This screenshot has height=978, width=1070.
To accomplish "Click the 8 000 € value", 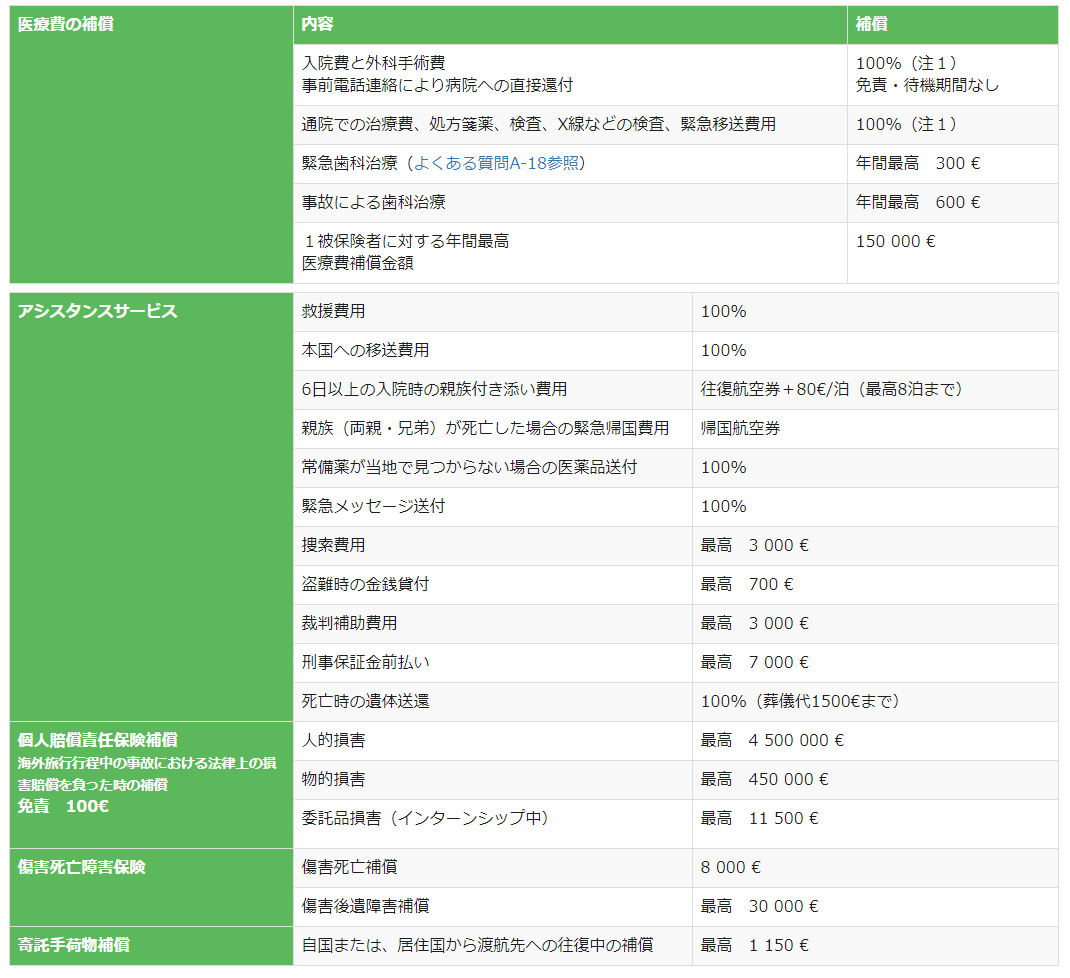I will point(730,867).
